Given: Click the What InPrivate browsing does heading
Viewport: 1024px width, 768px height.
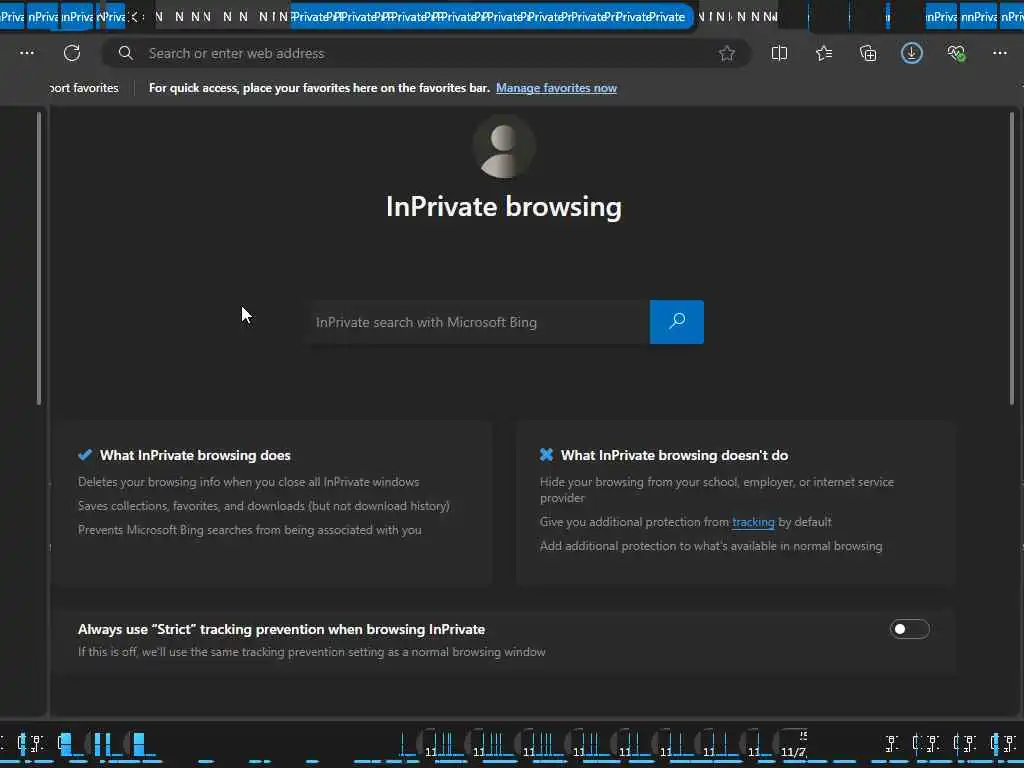Looking at the screenshot, I should pos(195,455).
